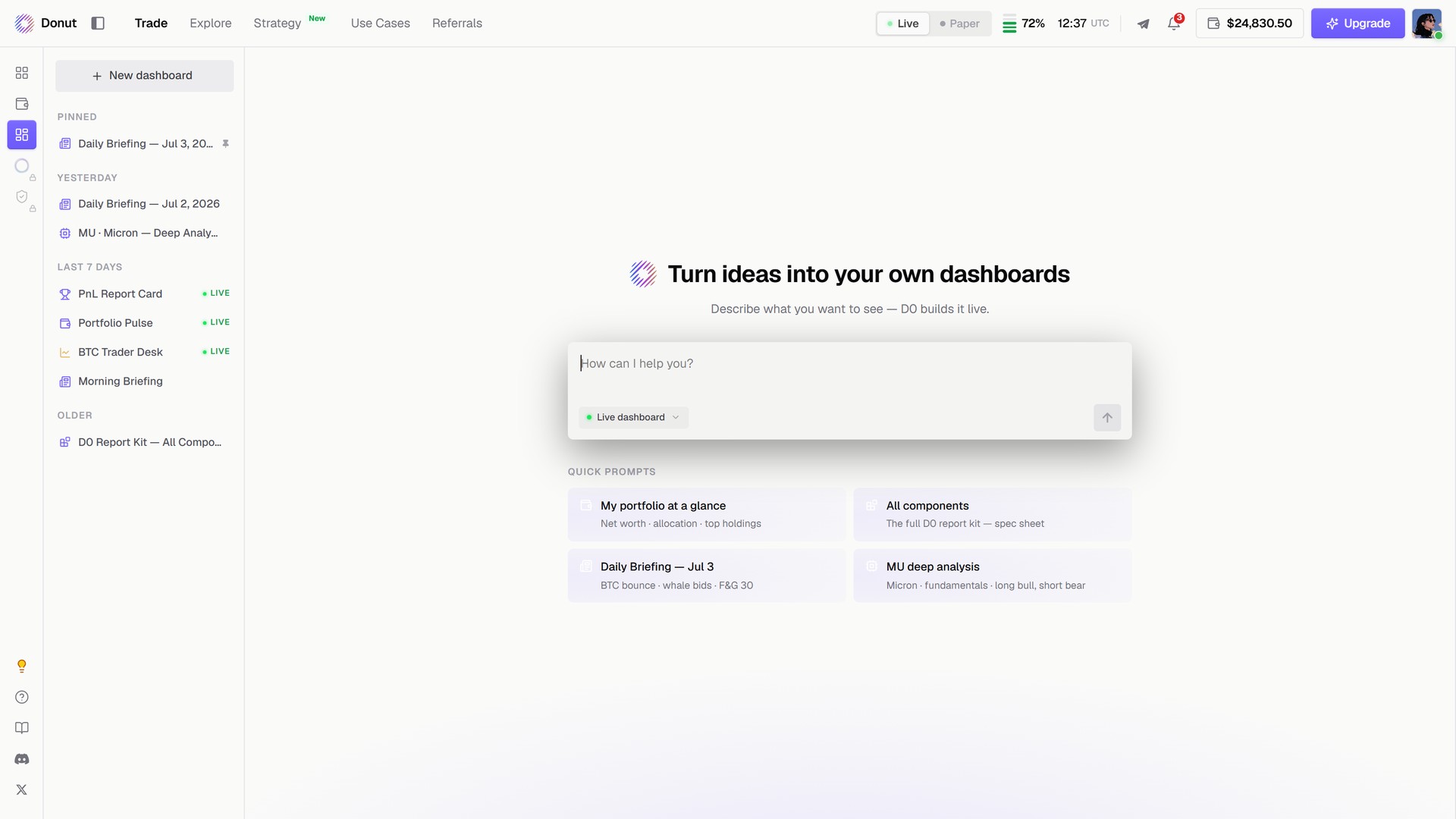Click the locked circle icon in left rail
The image size is (1456, 819).
pyautogui.click(x=22, y=166)
